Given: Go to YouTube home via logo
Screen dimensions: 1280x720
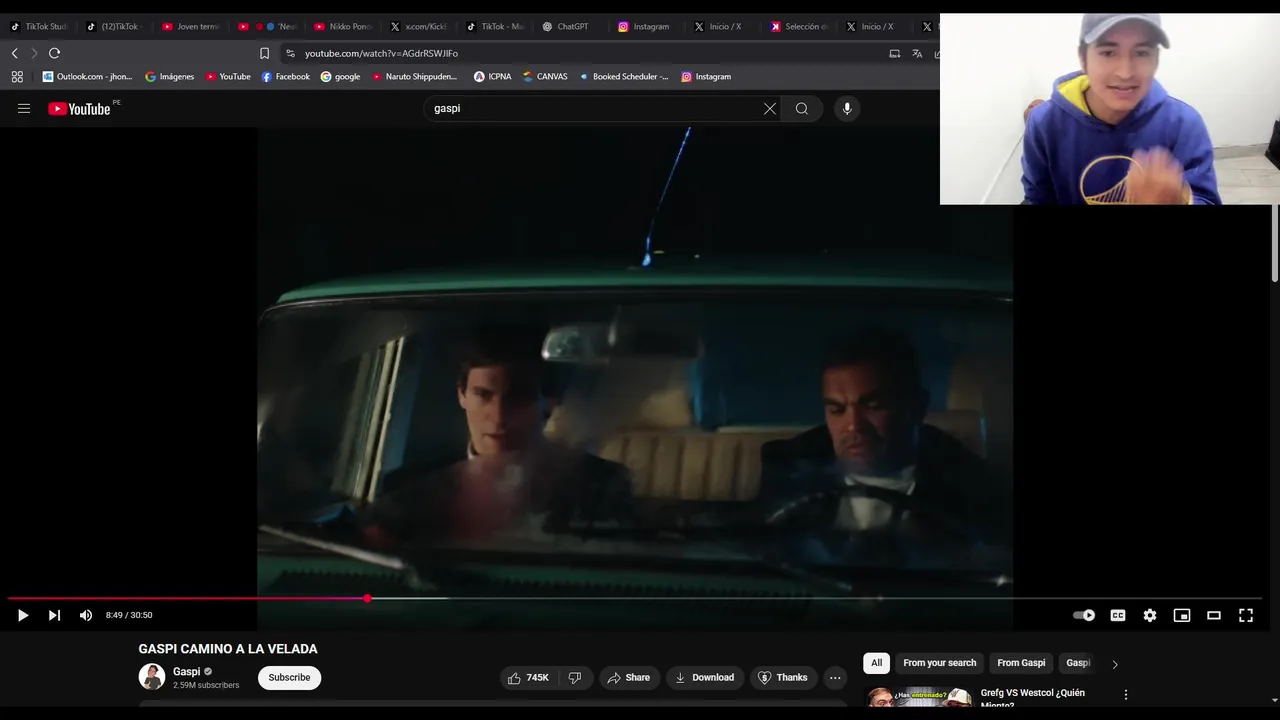Looking at the screenshot, I should [80, 109].
